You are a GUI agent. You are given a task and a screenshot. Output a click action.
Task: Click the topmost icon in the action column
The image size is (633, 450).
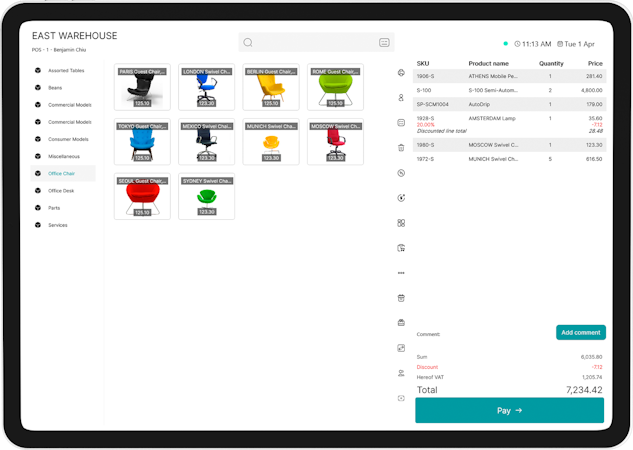tap(401, 73)
